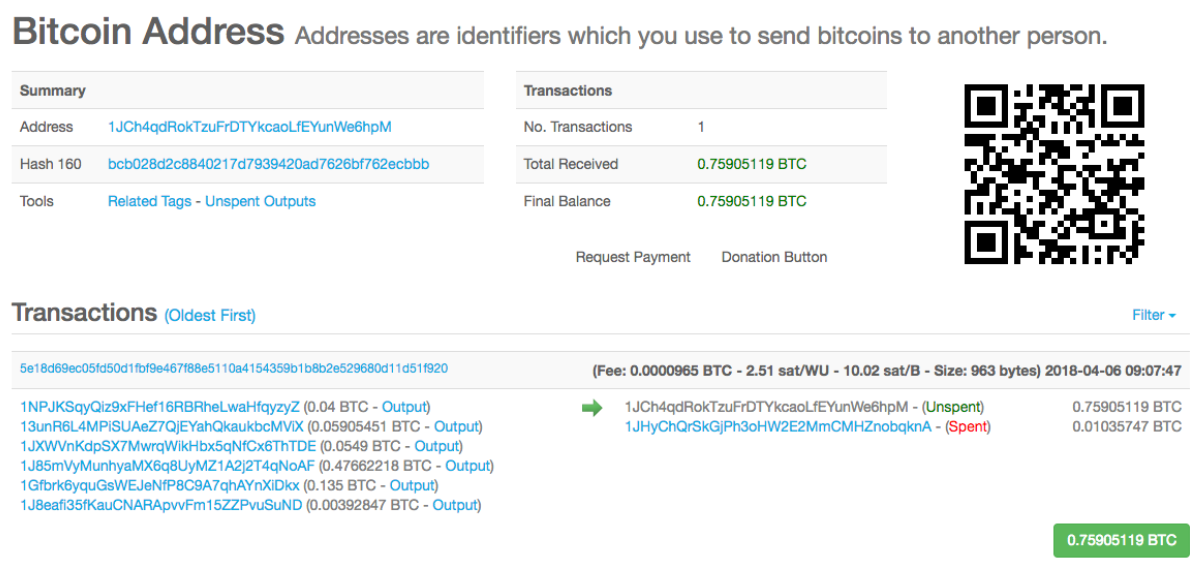The height and width of the screenshot is (567, 1201).
Task: Click the green 0.75905119 BTC amount button
Action: (1121, 540)
